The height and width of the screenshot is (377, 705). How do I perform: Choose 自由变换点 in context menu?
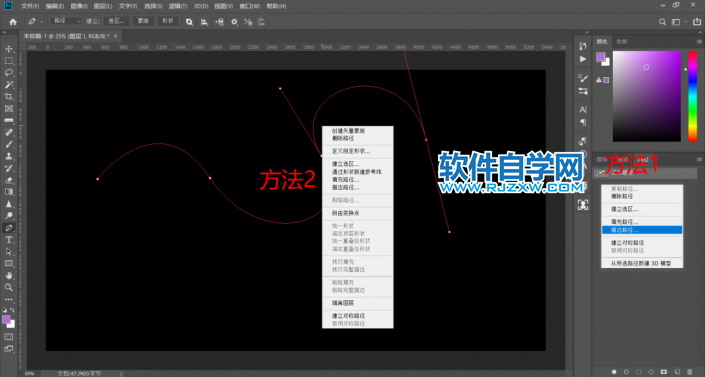[358, 213]
